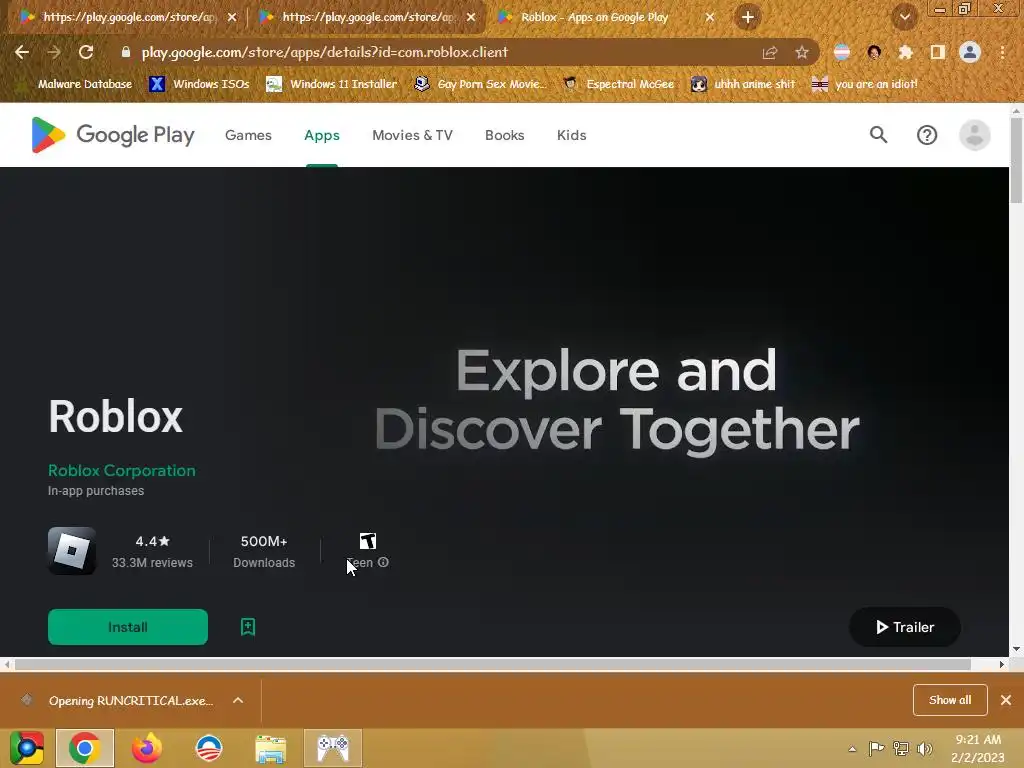Select the Roblox - Apps on Google Play tab
1024x768 pixels.
[x=594, y=17]
